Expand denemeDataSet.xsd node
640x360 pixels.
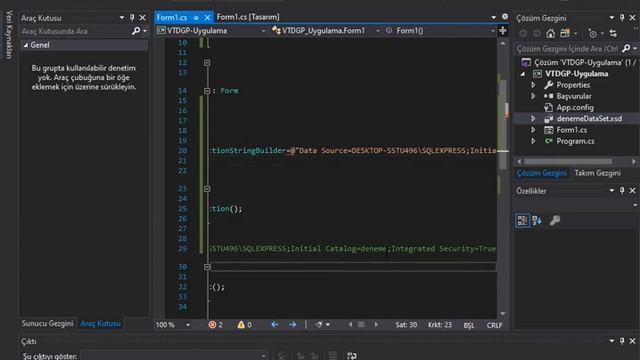533,119
